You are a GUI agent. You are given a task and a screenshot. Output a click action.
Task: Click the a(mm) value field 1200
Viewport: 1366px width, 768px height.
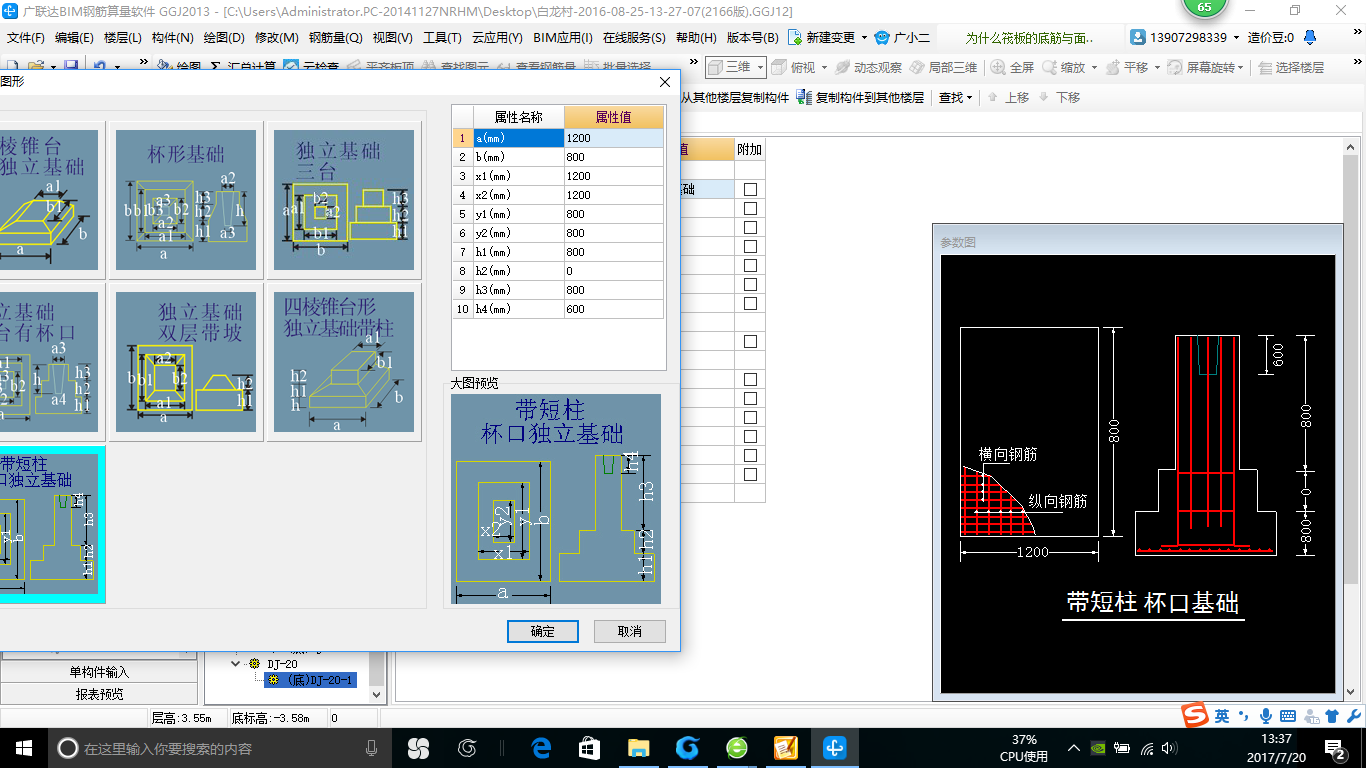tap(613, 138)
